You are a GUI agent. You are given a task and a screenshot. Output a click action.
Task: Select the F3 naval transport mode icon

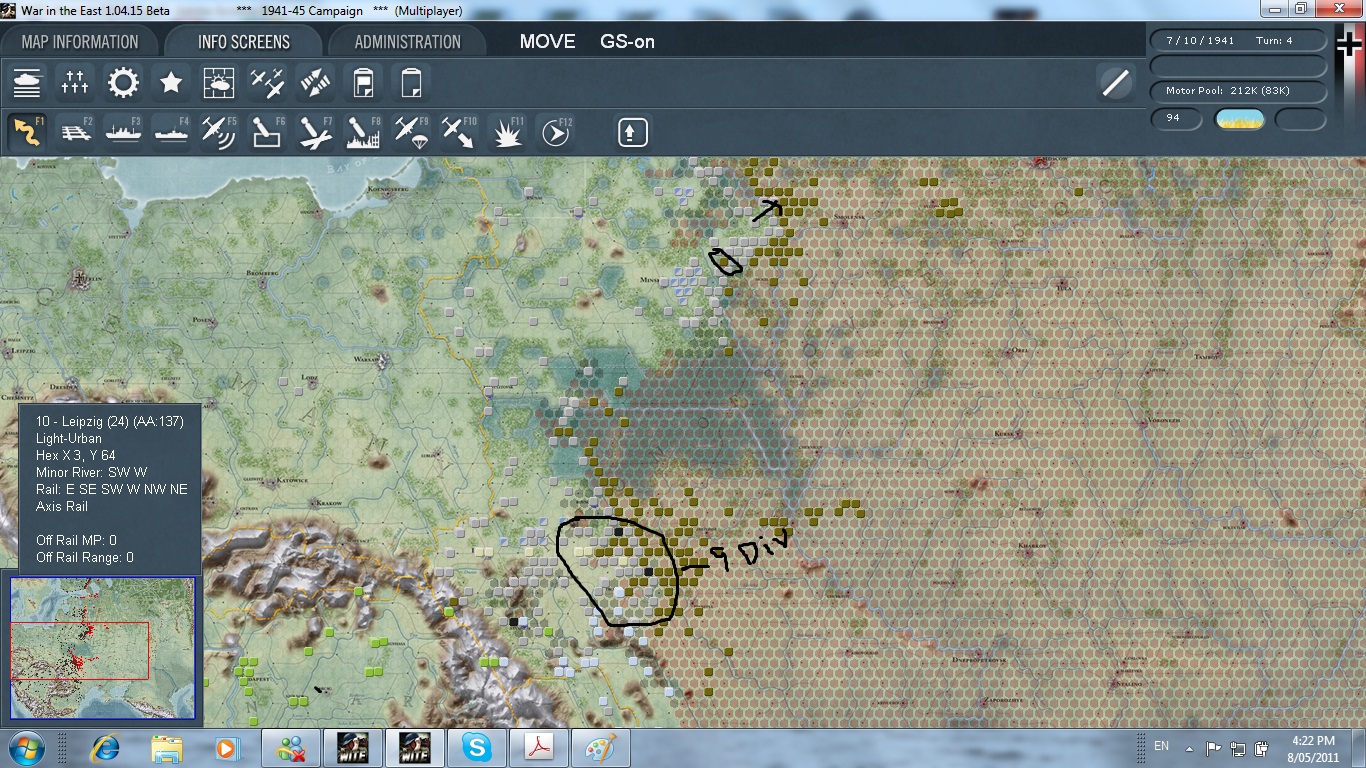123,132
